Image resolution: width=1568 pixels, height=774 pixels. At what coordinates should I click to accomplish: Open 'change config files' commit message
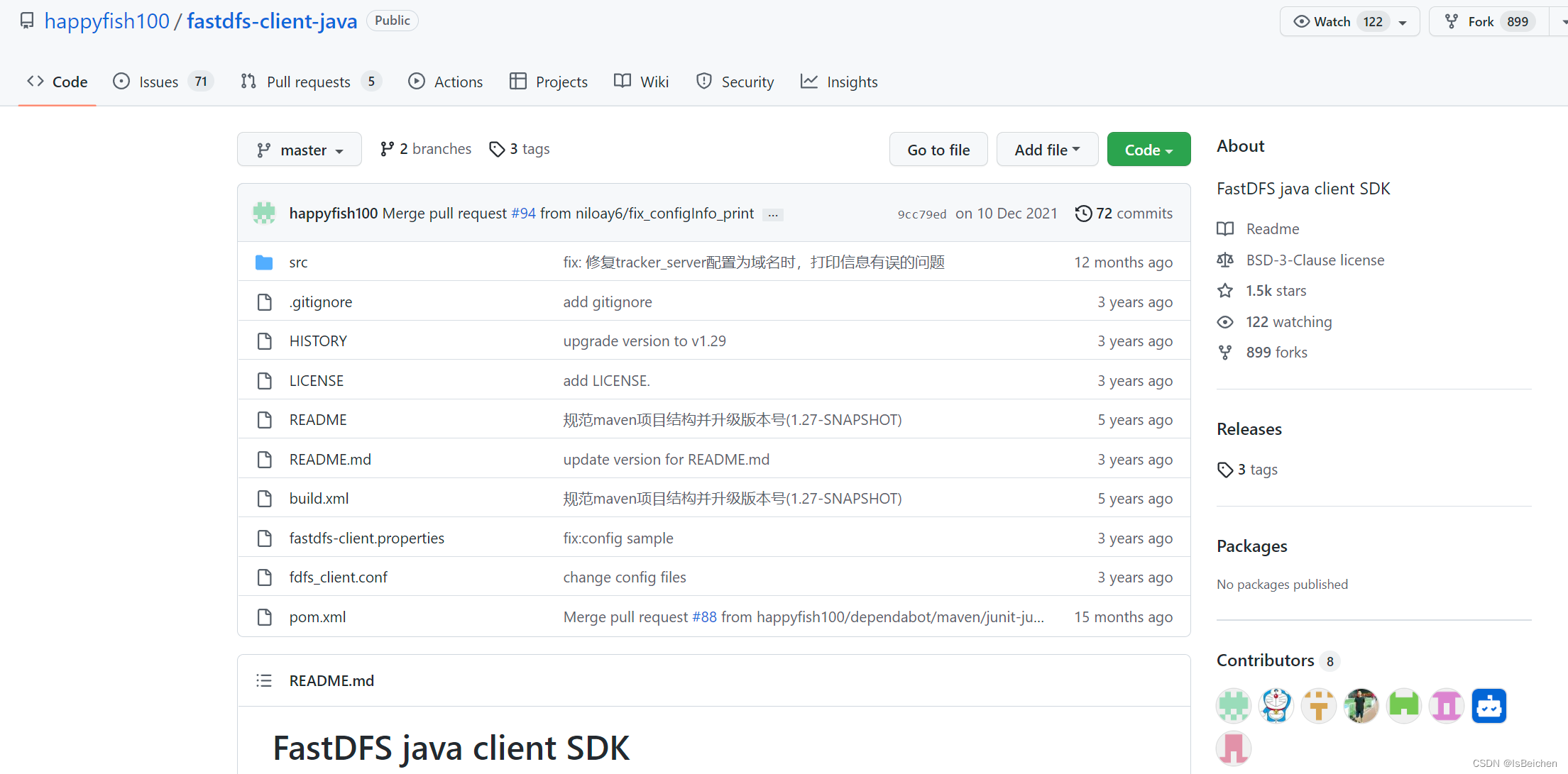[625, 577]
